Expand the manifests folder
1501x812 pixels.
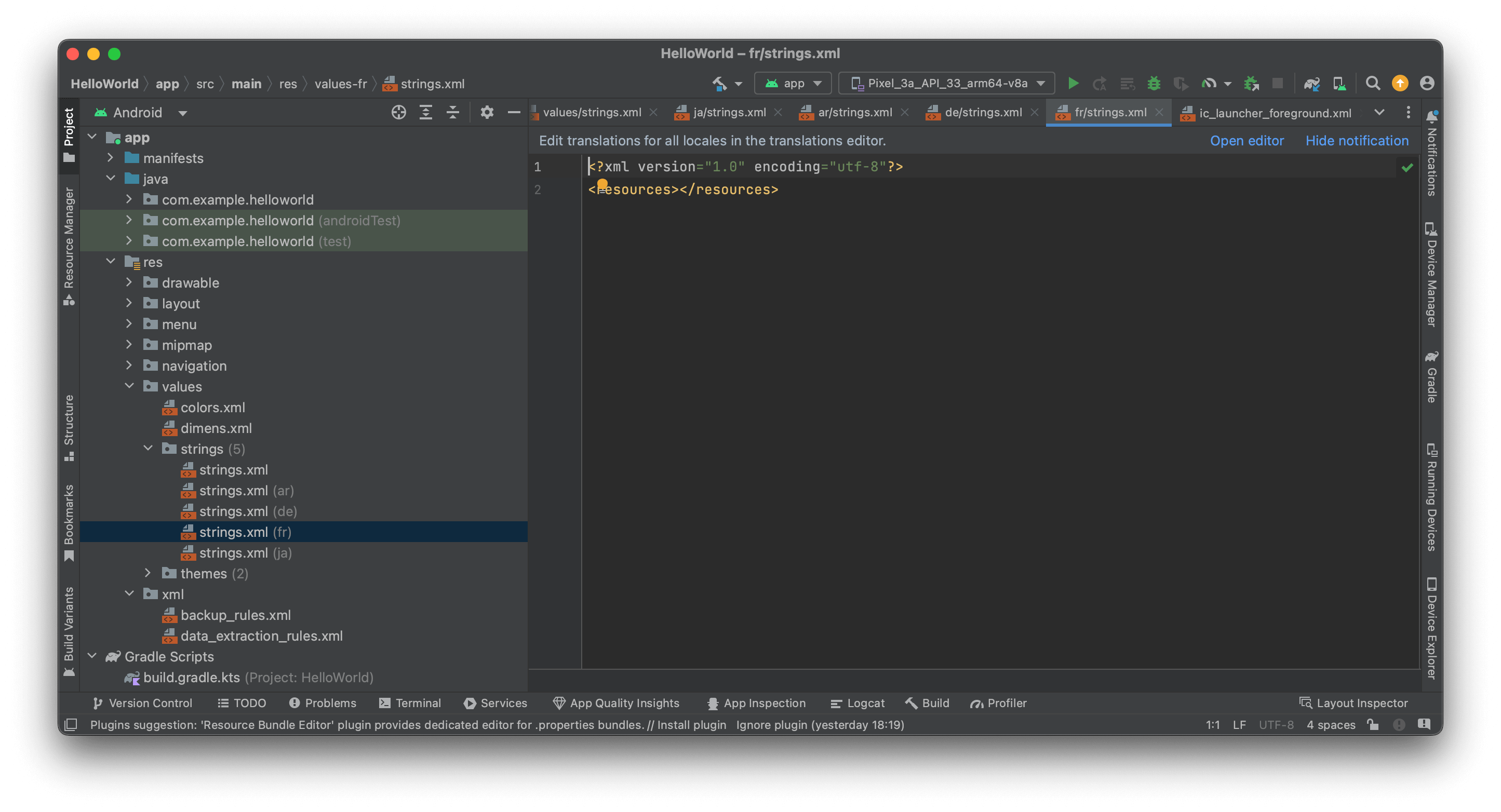[x=110, y=158]
